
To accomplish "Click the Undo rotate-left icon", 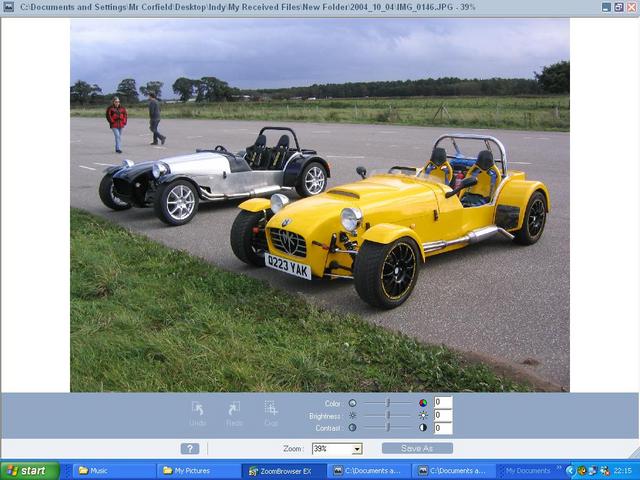I will pos(198,408).
